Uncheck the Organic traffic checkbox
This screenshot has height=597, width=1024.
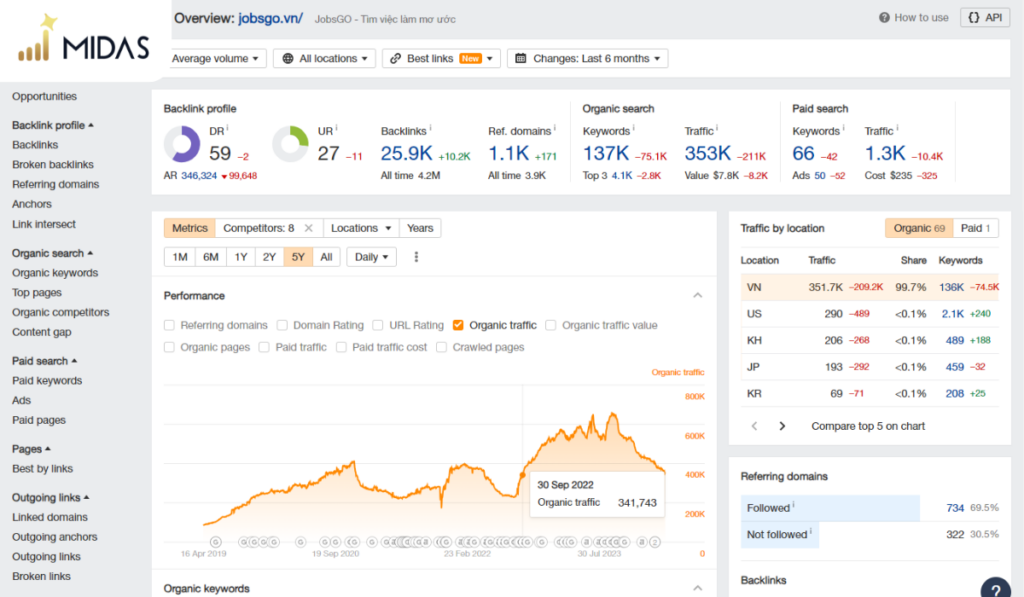tap(458, 325)
